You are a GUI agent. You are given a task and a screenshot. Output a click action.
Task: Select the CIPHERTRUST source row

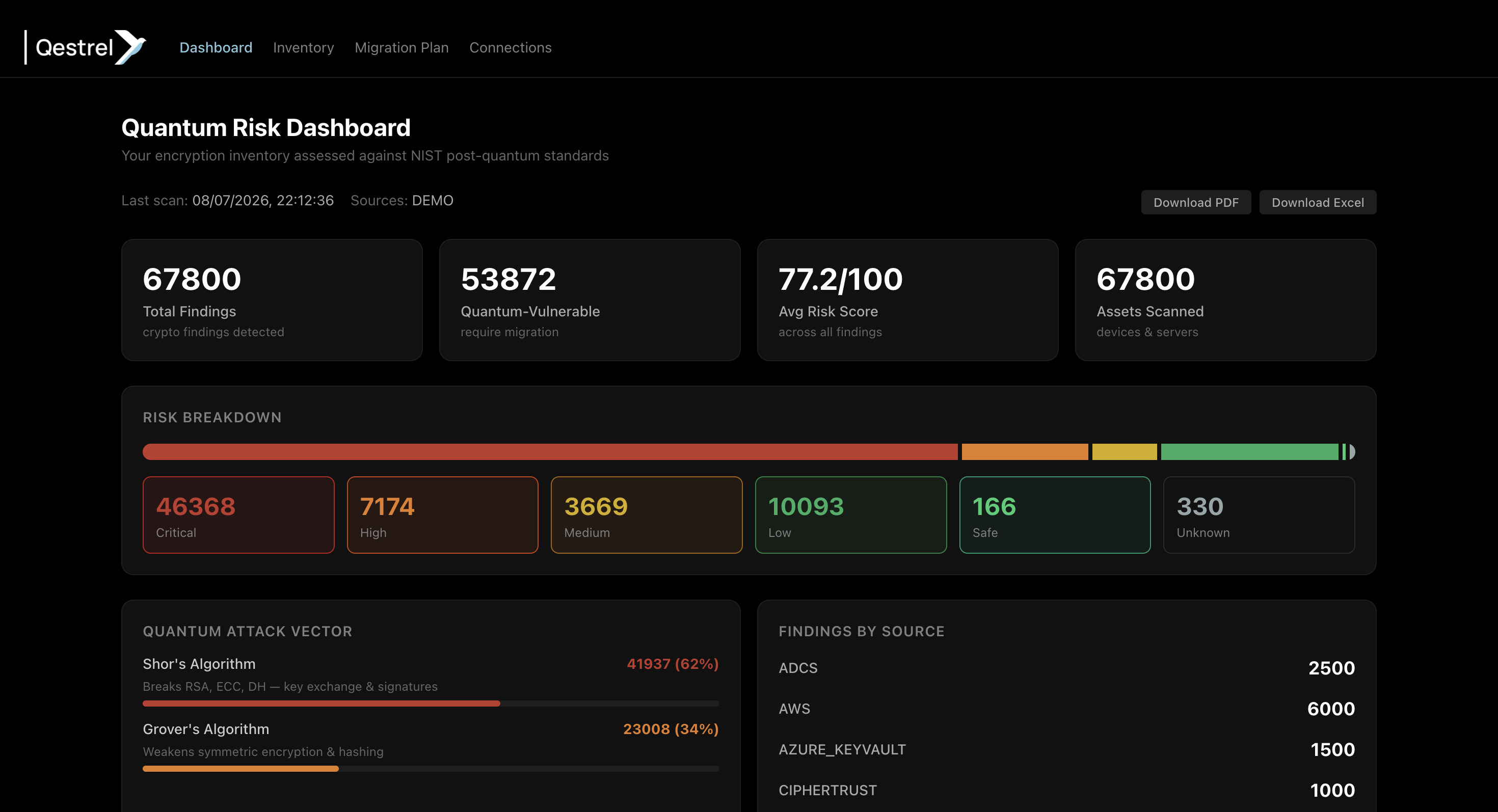click(x=1066, y=790)
